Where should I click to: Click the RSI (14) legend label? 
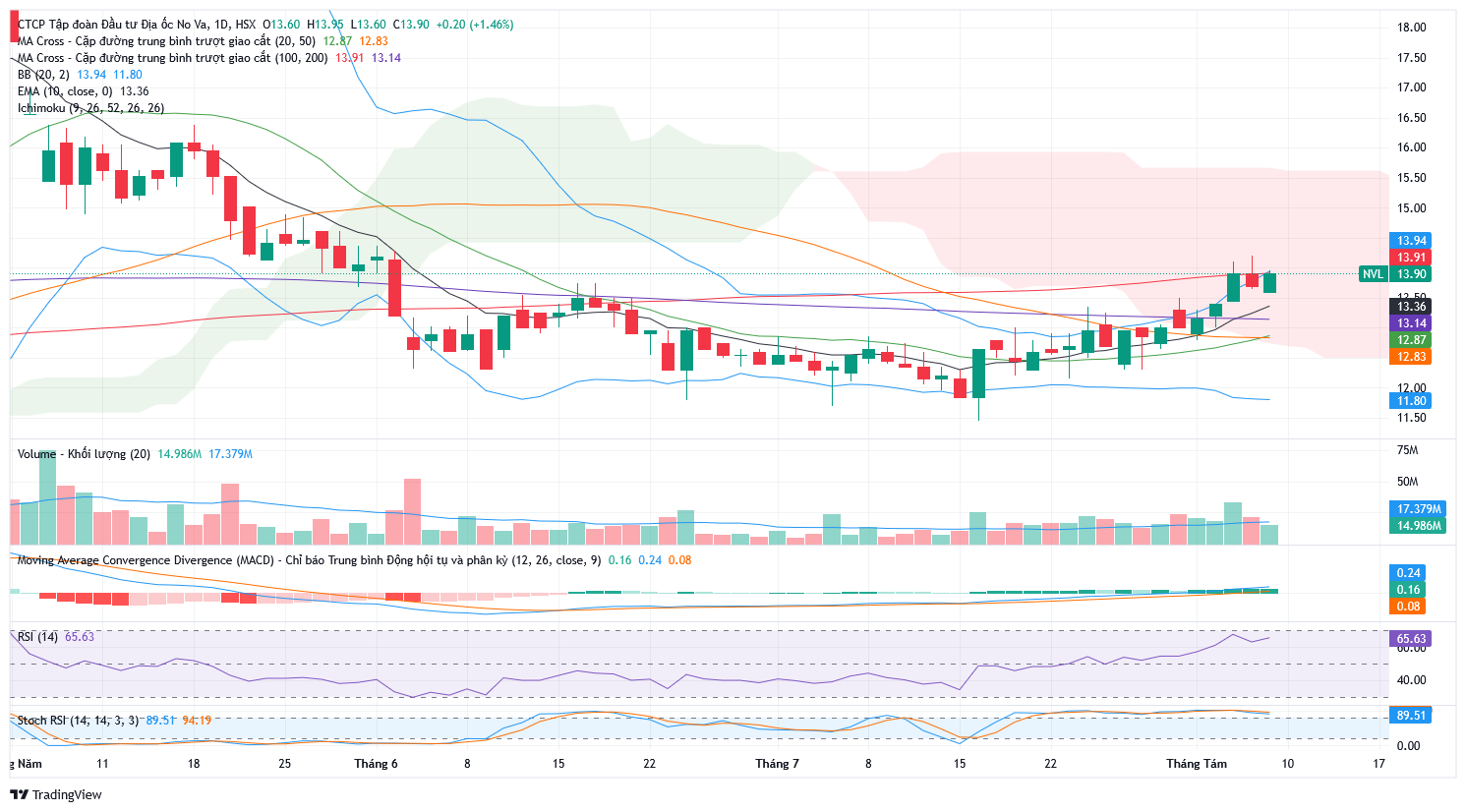(37, 637)
